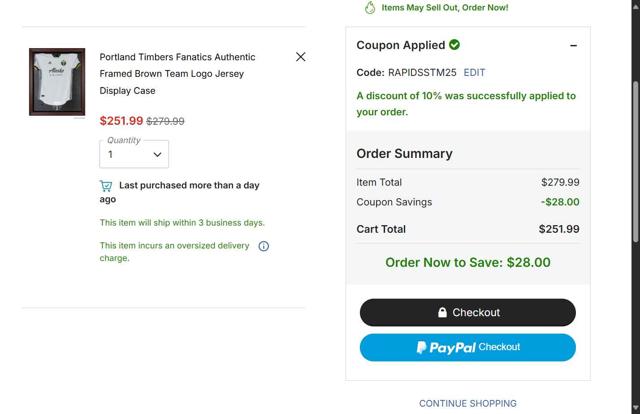
Task: Click the green coupon applied checkmark icon
Action: pos(455,45)
